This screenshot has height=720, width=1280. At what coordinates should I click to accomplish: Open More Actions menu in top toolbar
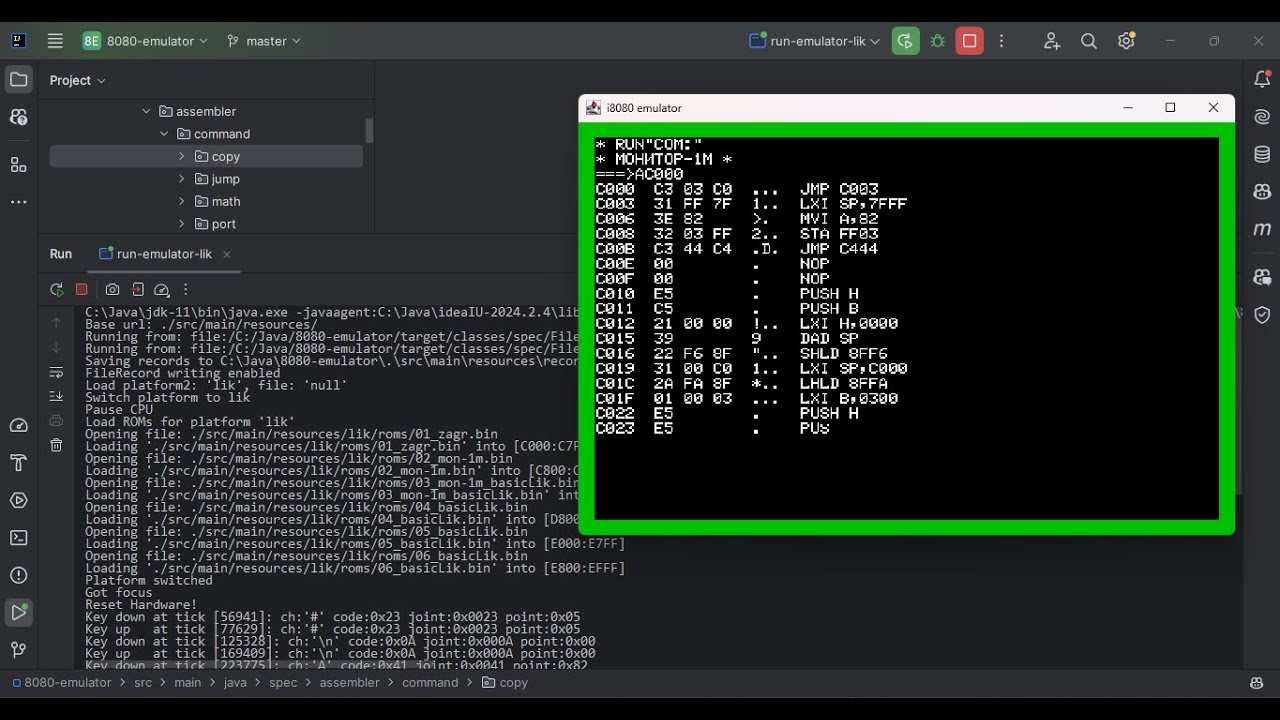1001,41
